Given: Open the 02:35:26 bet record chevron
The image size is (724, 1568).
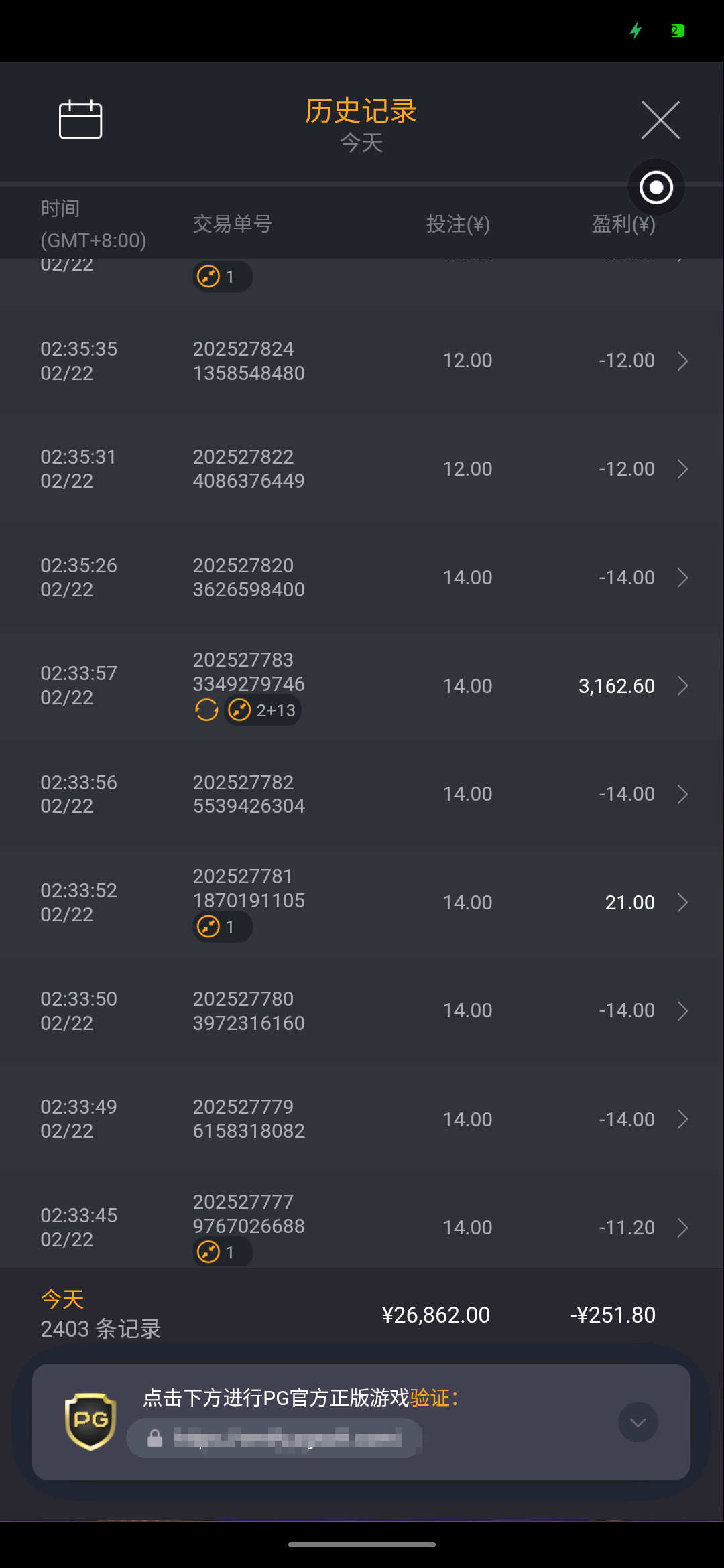Looking at the screenshot, I should [682, 578].
